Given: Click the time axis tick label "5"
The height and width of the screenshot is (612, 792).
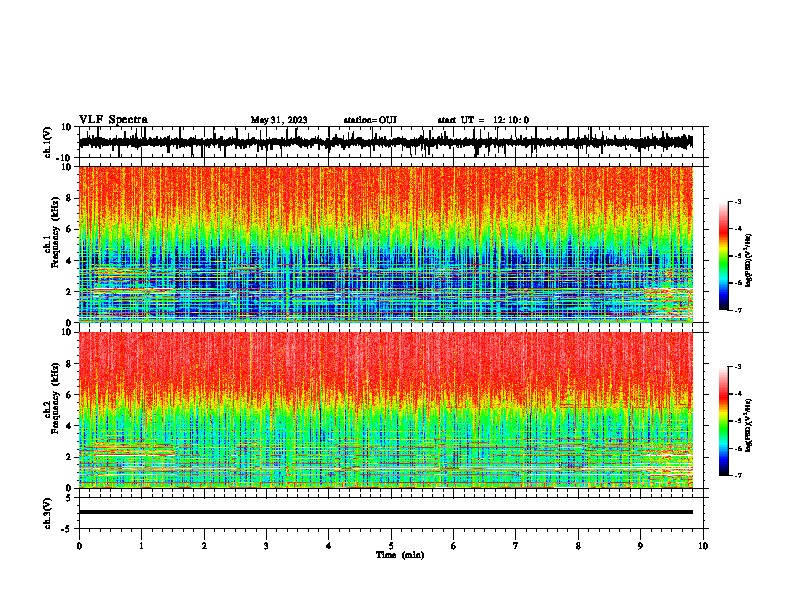Looking at the screenshot, I should click(391, 546).
